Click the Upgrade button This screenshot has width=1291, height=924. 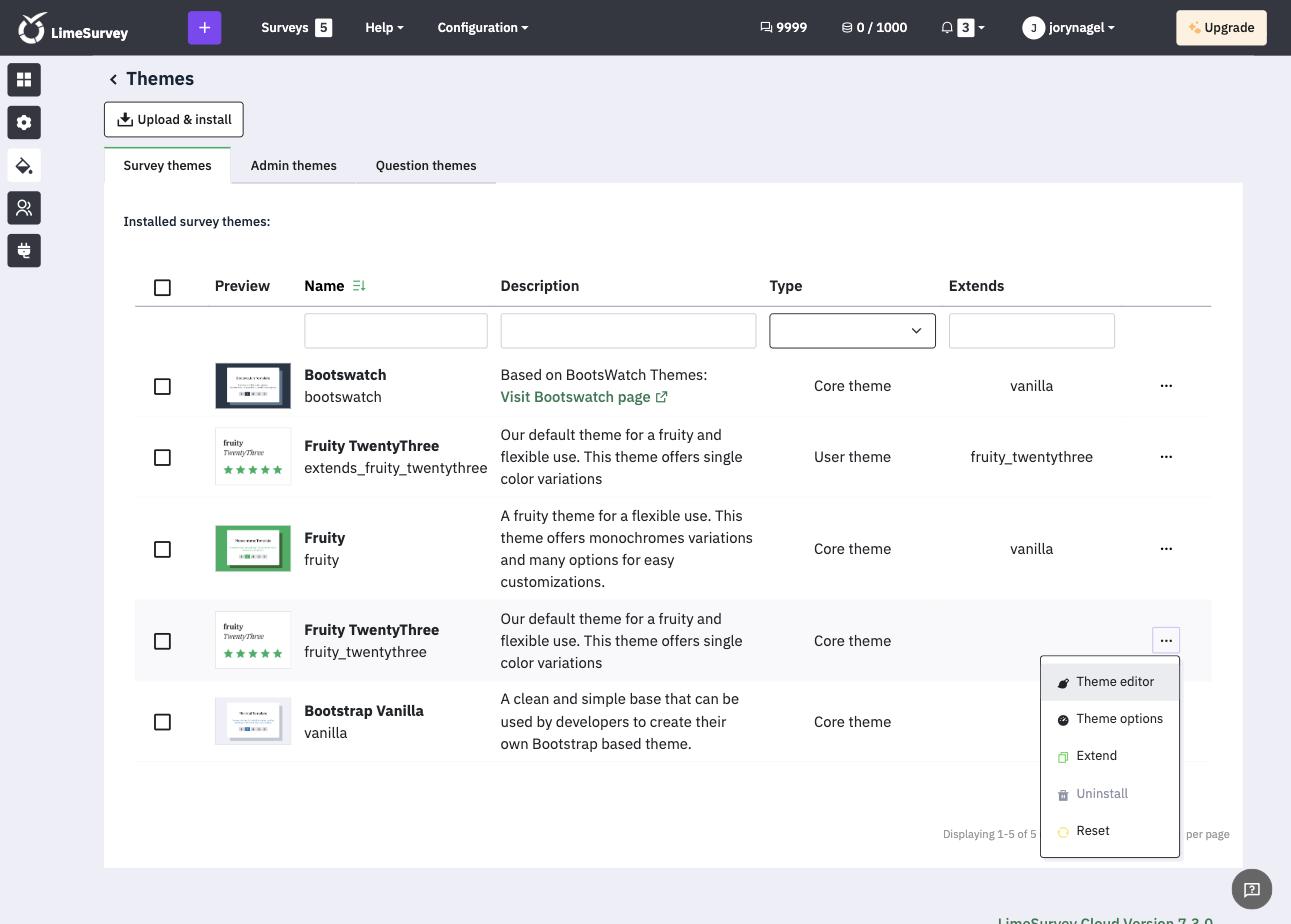pos(1221,28)
